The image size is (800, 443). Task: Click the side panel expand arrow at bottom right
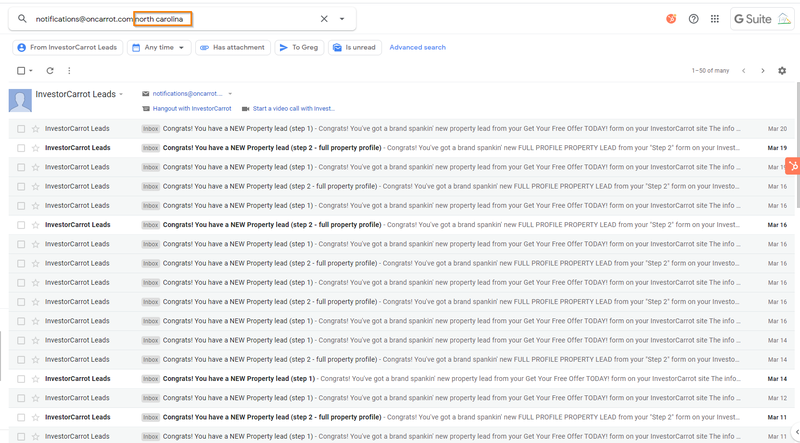click(796, 432)
